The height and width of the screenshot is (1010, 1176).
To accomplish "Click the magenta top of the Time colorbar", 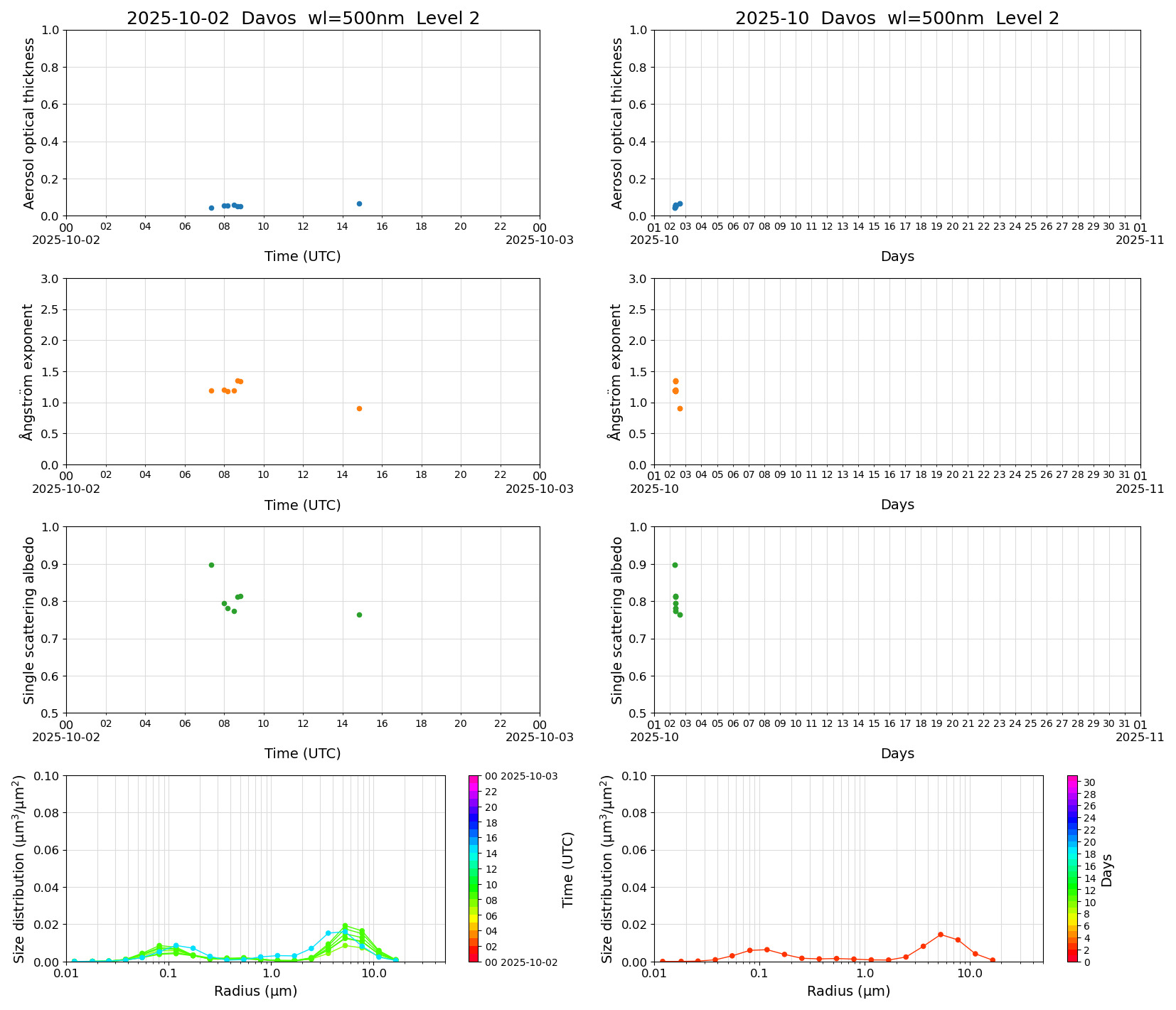I will [x=474, y=779].
